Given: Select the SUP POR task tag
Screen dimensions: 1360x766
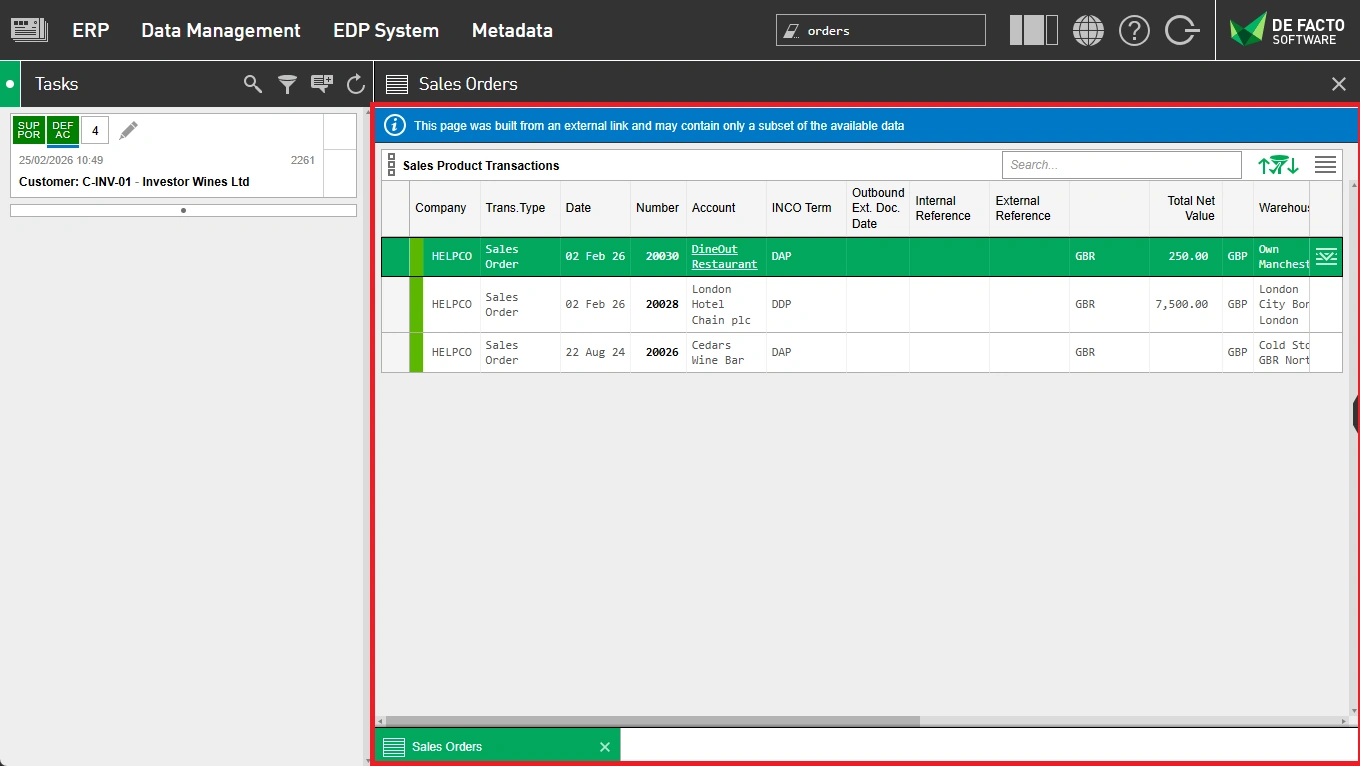Looking at the screenshot, I should (x=27, y=130).
